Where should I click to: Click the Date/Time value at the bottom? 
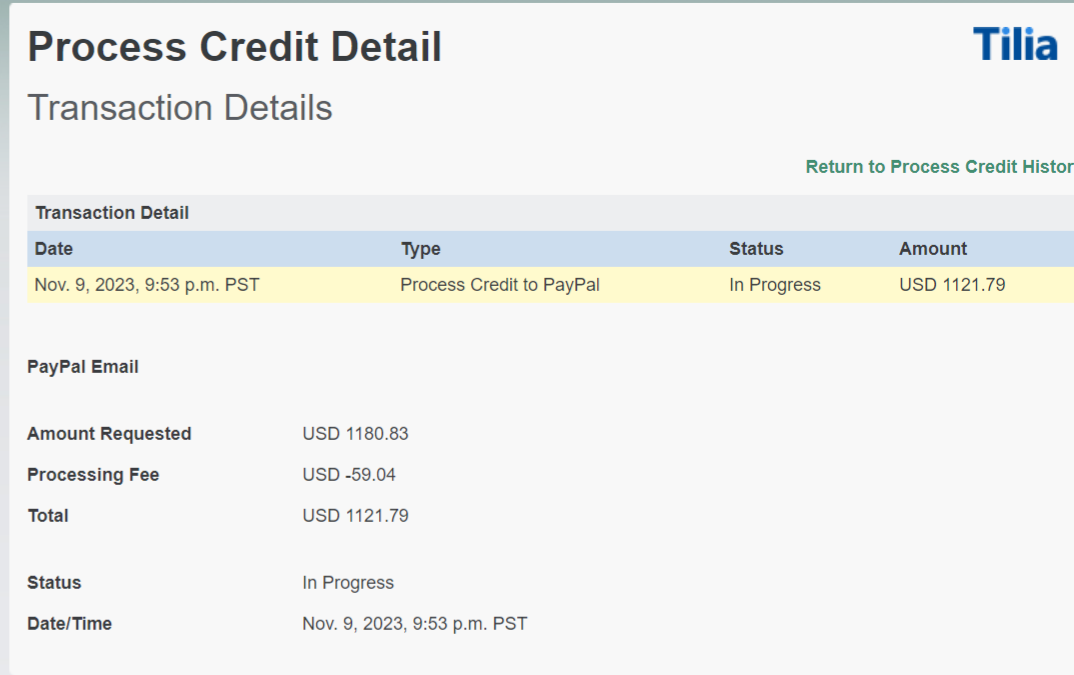tap(415, 624)
